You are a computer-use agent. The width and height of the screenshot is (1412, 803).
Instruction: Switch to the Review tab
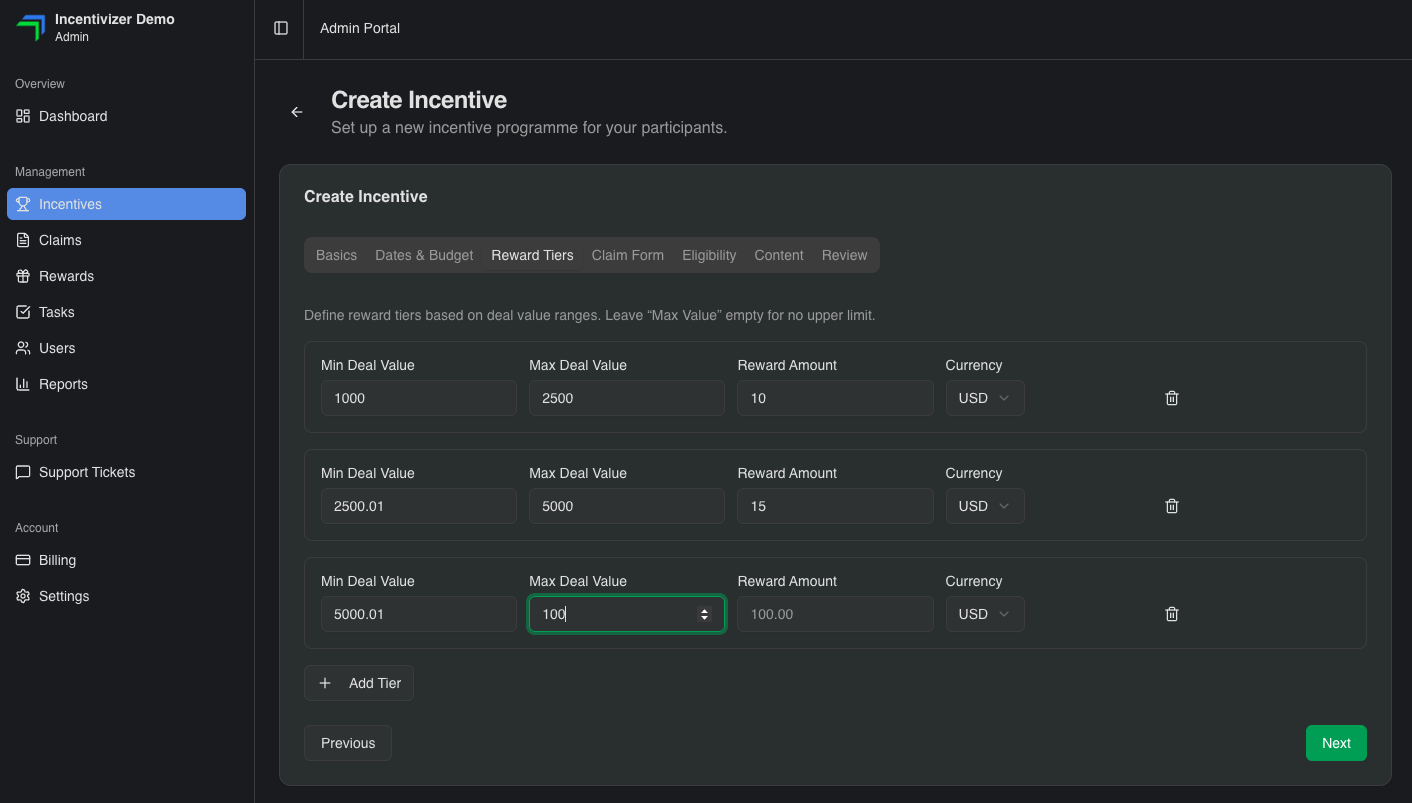(844, 255)
